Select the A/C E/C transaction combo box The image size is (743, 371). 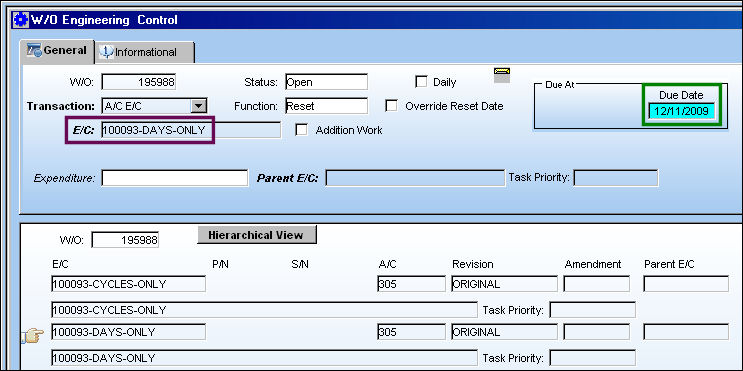coord(154,106)
